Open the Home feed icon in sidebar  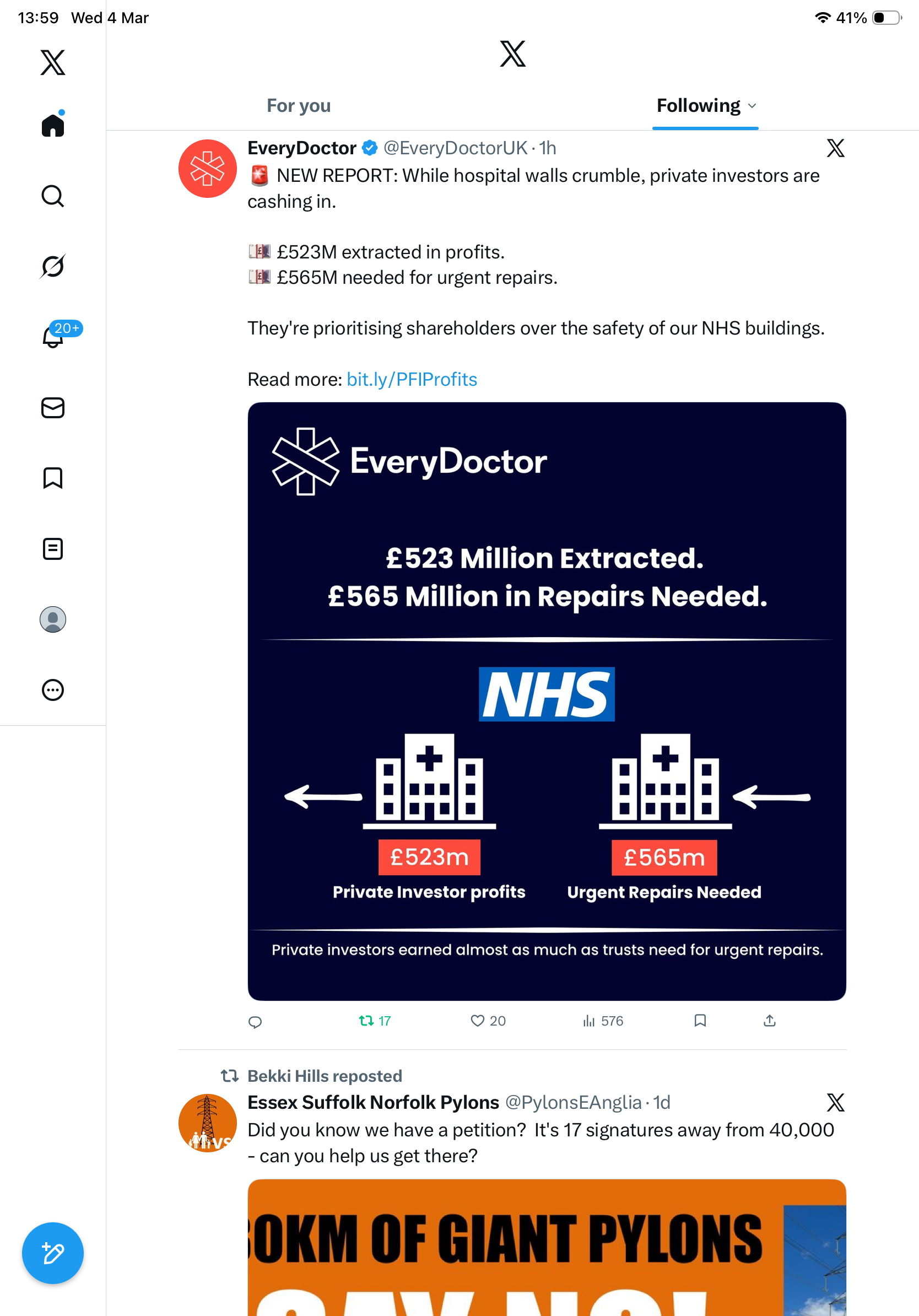tap(53, 125)
